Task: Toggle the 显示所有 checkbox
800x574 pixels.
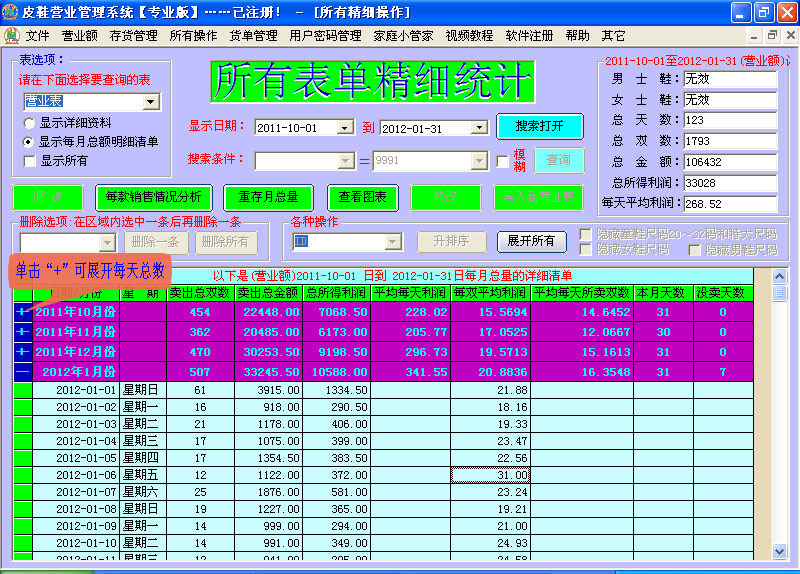Action: coord(30,161)
